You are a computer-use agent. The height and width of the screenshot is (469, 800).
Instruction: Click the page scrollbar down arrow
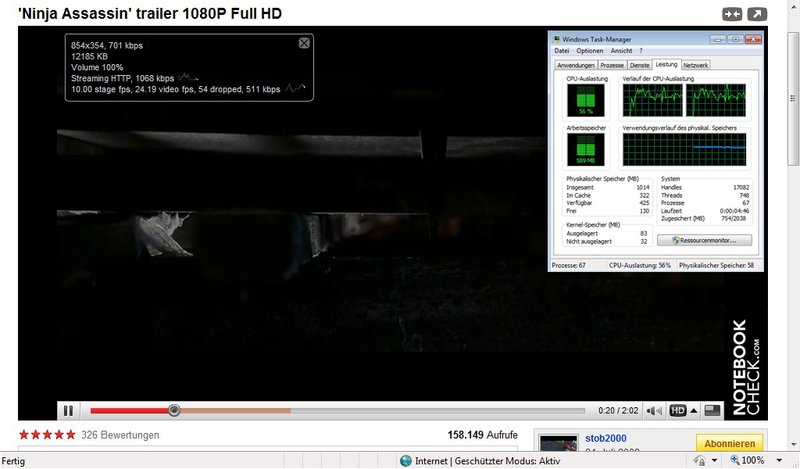(793, 445)
